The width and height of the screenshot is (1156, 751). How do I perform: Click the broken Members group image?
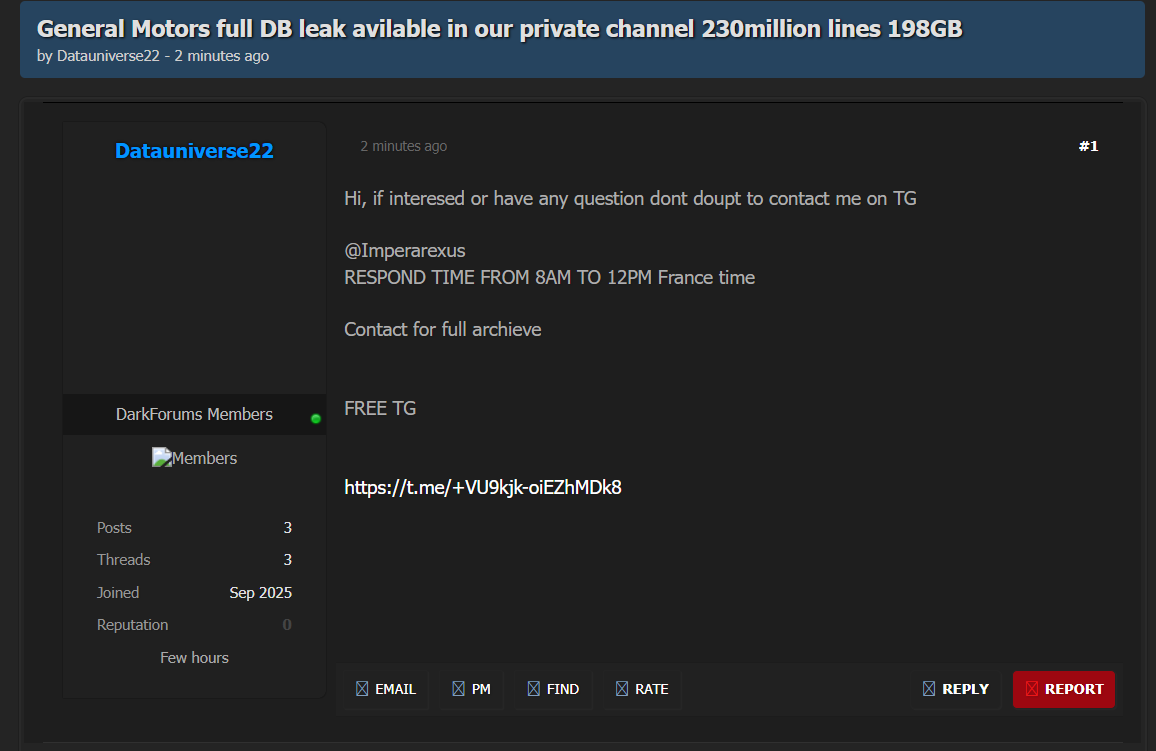pos(161,458)
